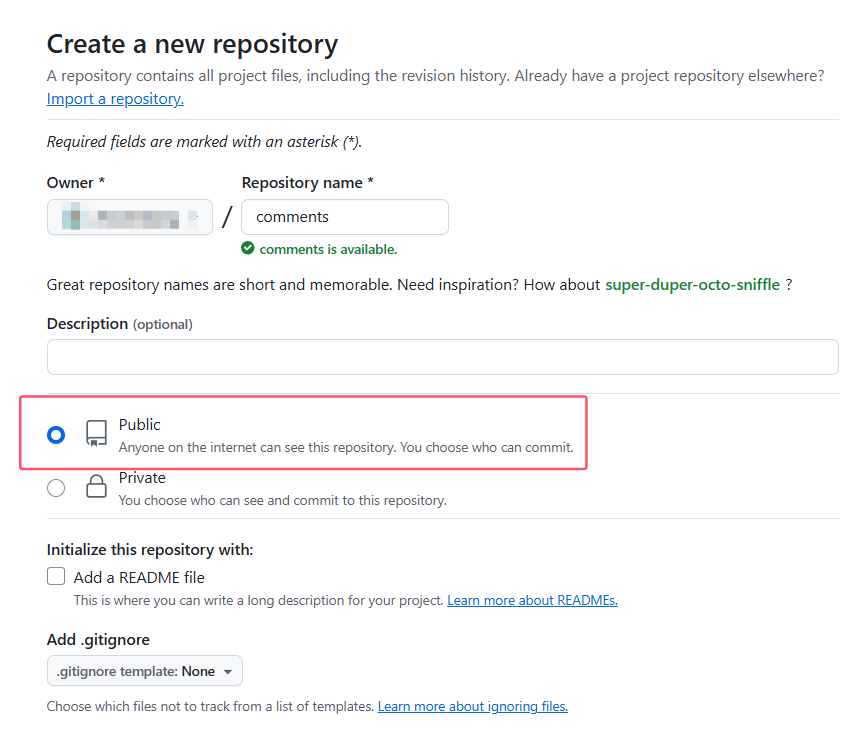Open Learn more about READMEs link
The width and height of the screenshot is (857, 735).
coord(532,601)
